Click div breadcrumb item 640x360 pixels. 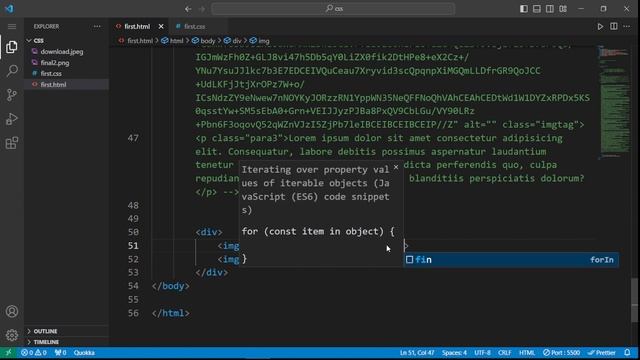[x=237, y=41]
